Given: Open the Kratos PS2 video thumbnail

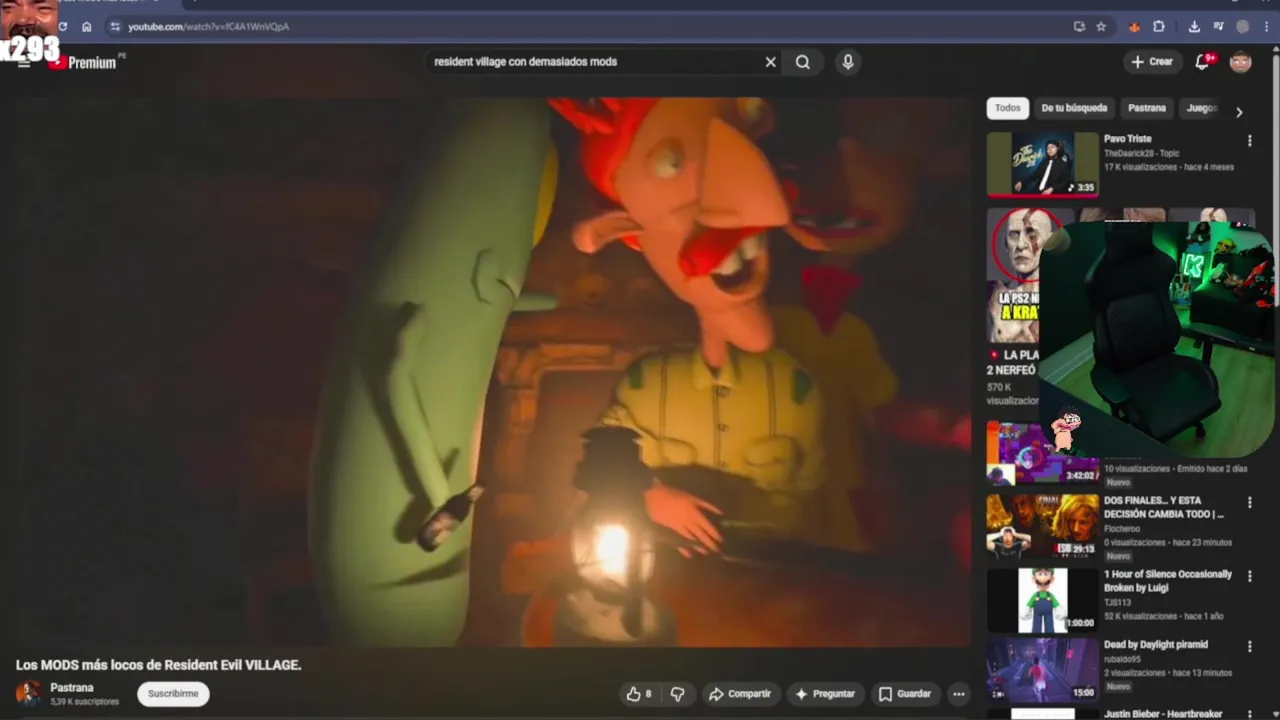Looking at the screenshot, I should [1013, 276].
